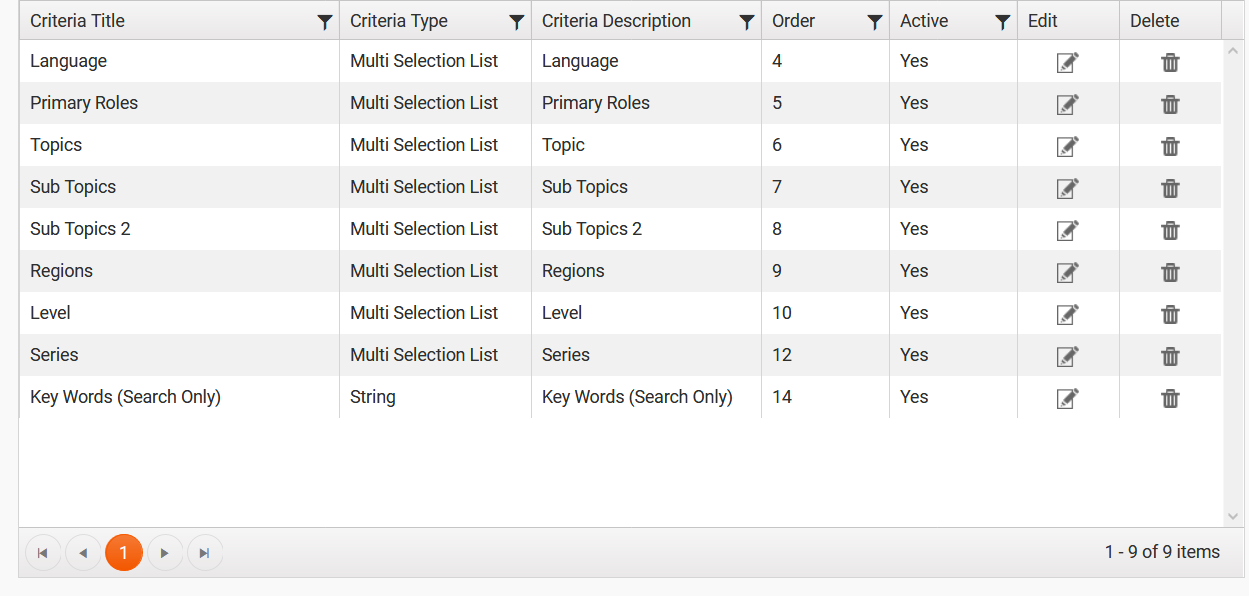
Task: Edit the Key Words (Search Only) row
Action: [x=1068, y=399]
